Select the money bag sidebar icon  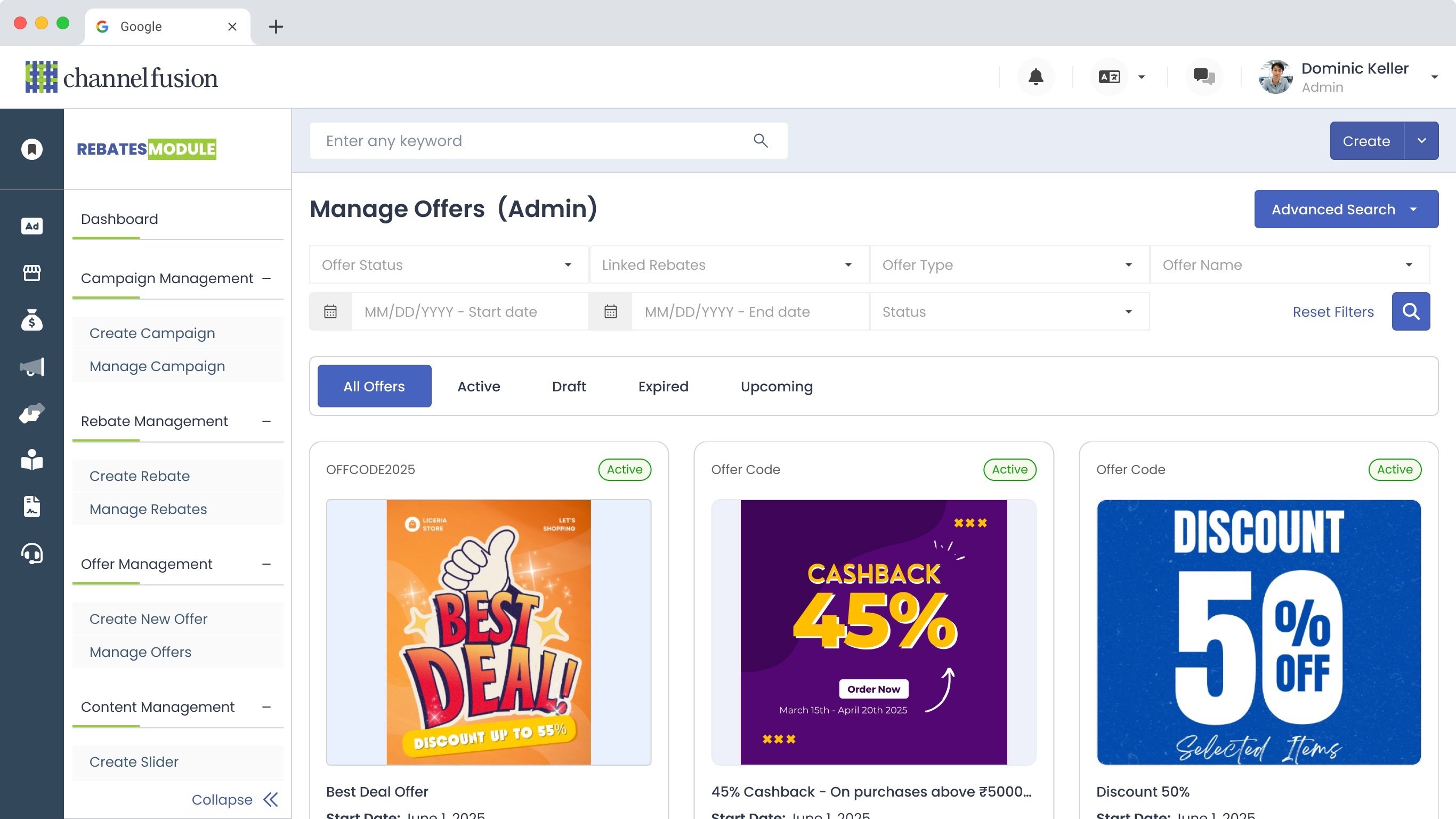31,320
